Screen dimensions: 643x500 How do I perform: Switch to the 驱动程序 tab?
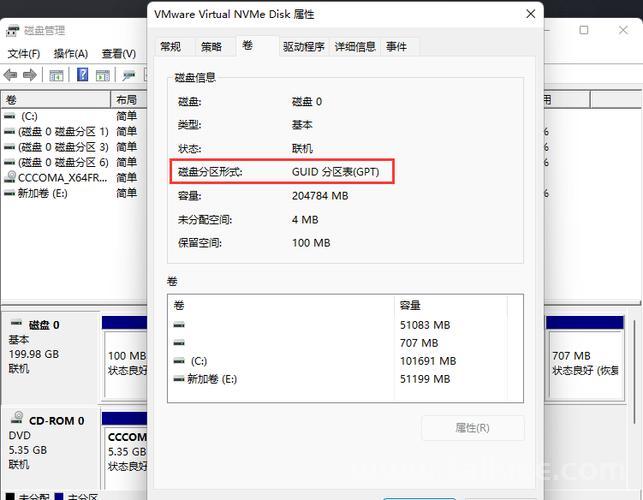[303, 47]
